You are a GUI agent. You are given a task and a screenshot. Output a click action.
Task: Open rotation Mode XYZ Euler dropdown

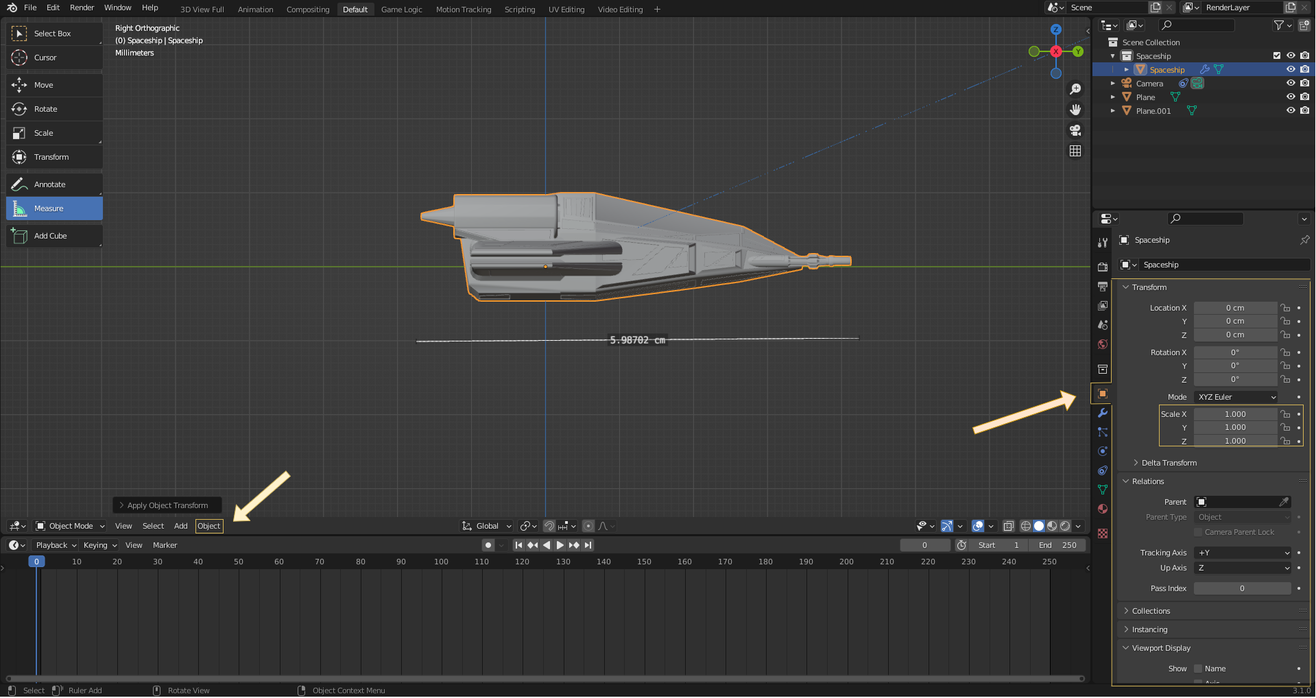[x=1236, y=397]
